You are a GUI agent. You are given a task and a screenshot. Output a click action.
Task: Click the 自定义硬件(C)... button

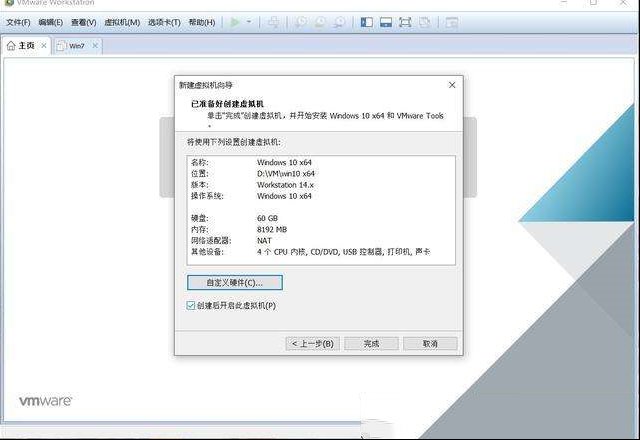coord(235,282)
